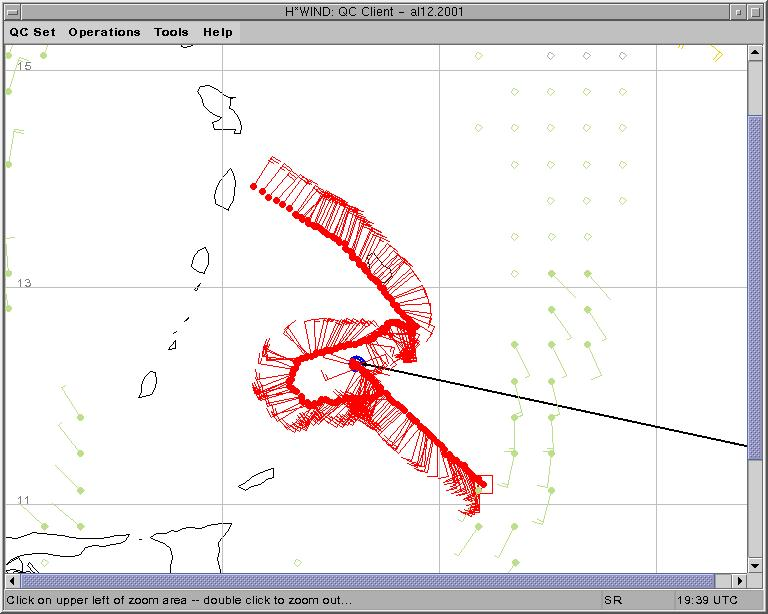This screenshot has width=768, height=614.
Task: Click the vertical scrollbar down arrow
Action: point(755,564)
